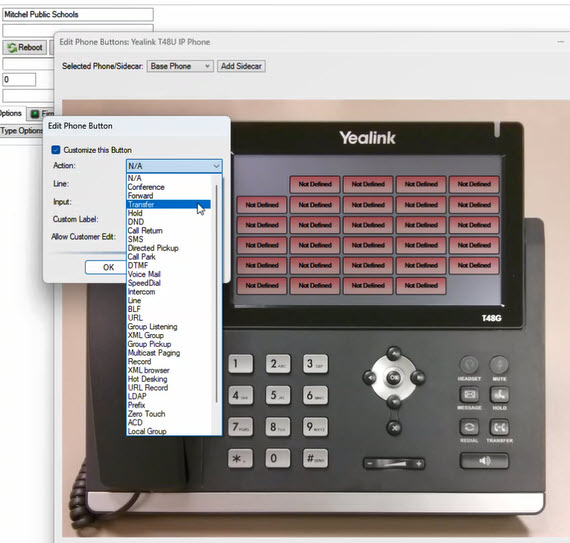570x543 pixels.
Task: Pick BLF in the Action list
Action: coord(169,309)
